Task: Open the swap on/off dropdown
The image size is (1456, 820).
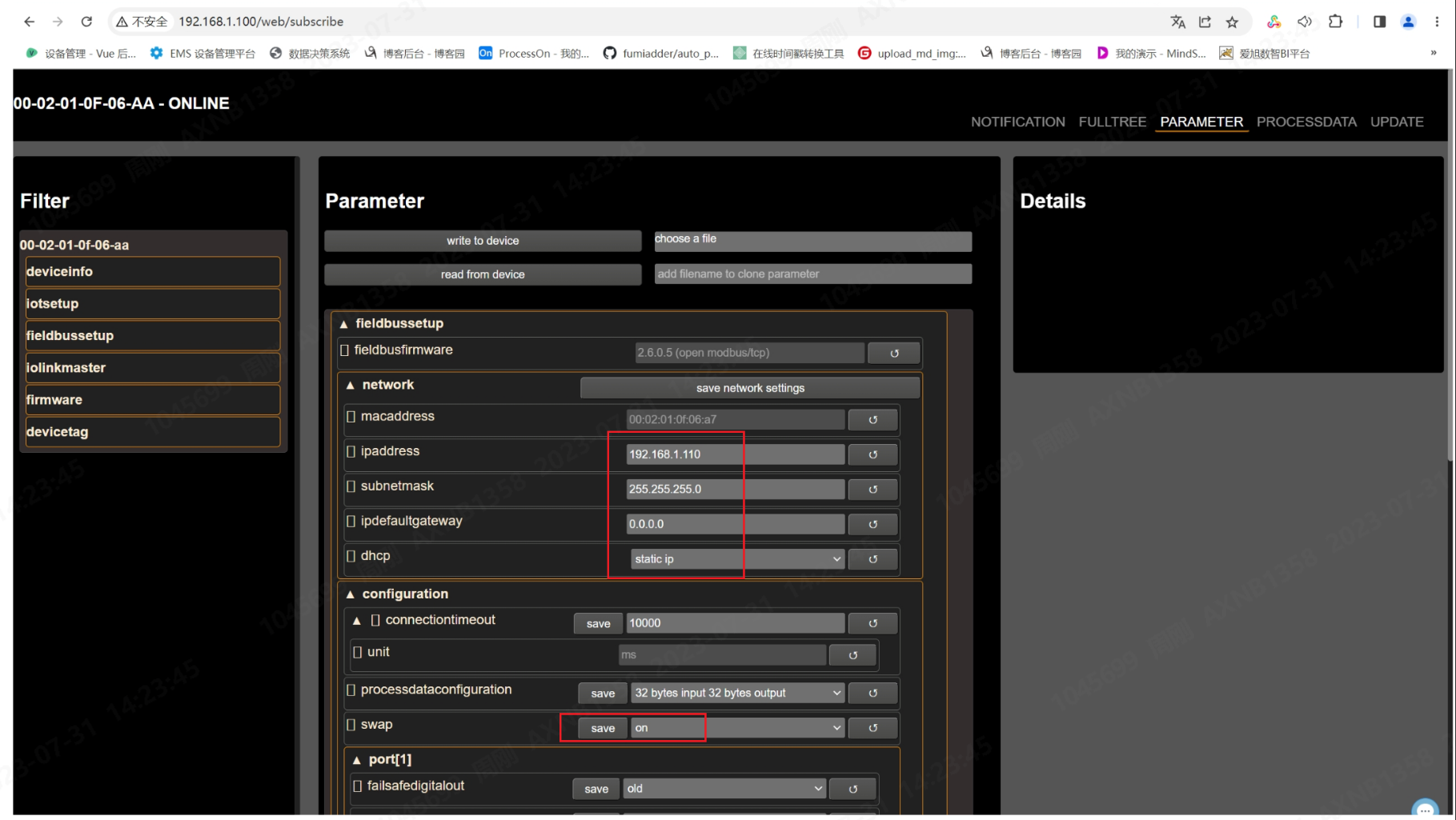Action: pyautogui.click(x=737, y=728)
